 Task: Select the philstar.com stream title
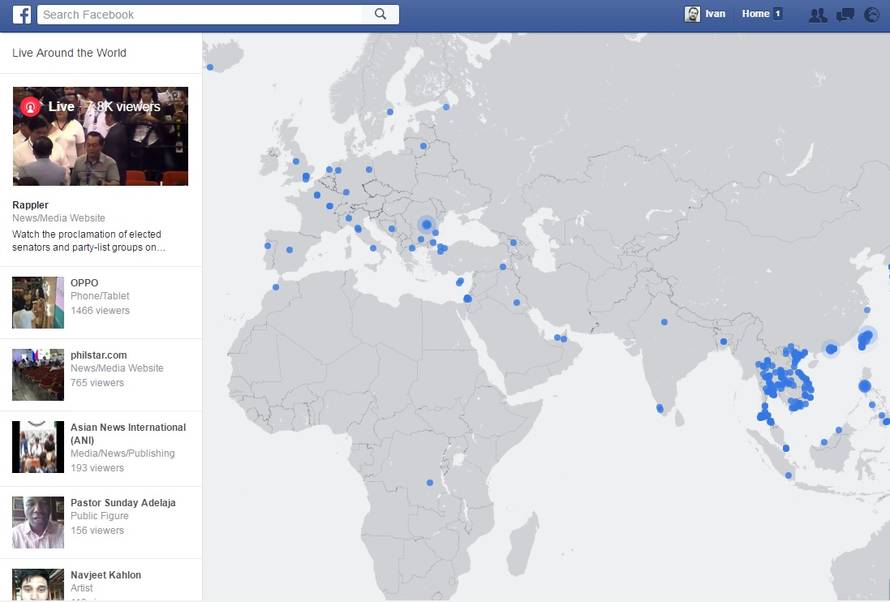(x=98, y=355)
